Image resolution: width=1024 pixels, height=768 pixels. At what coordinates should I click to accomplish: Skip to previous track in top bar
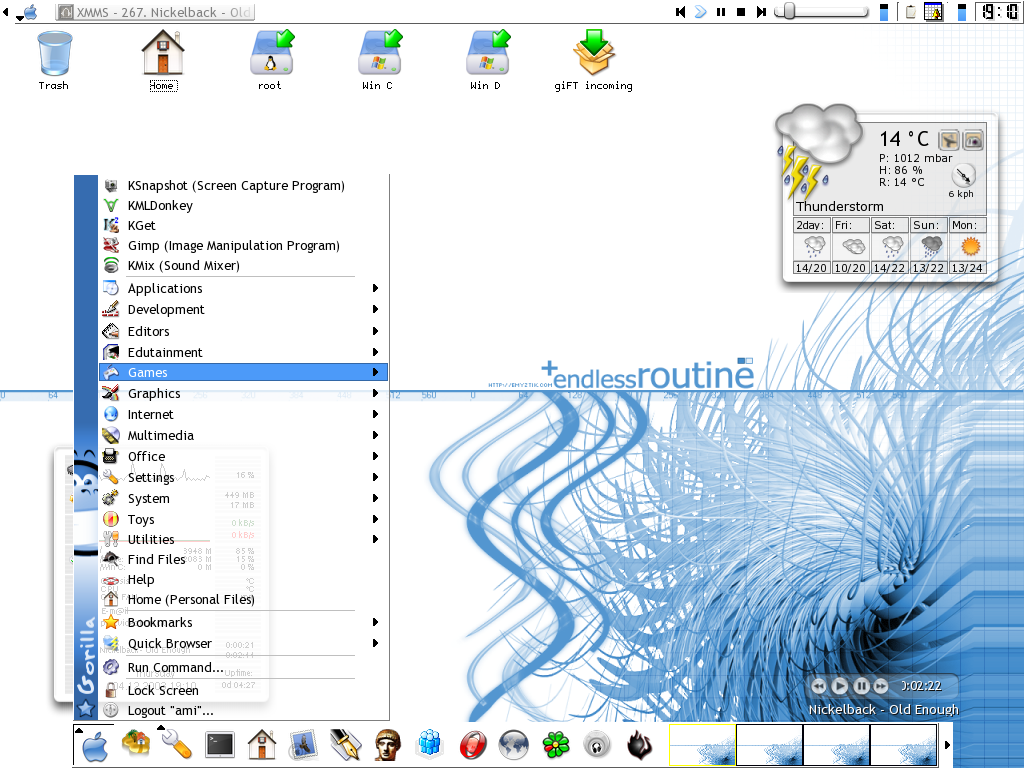tap(680, 12)
